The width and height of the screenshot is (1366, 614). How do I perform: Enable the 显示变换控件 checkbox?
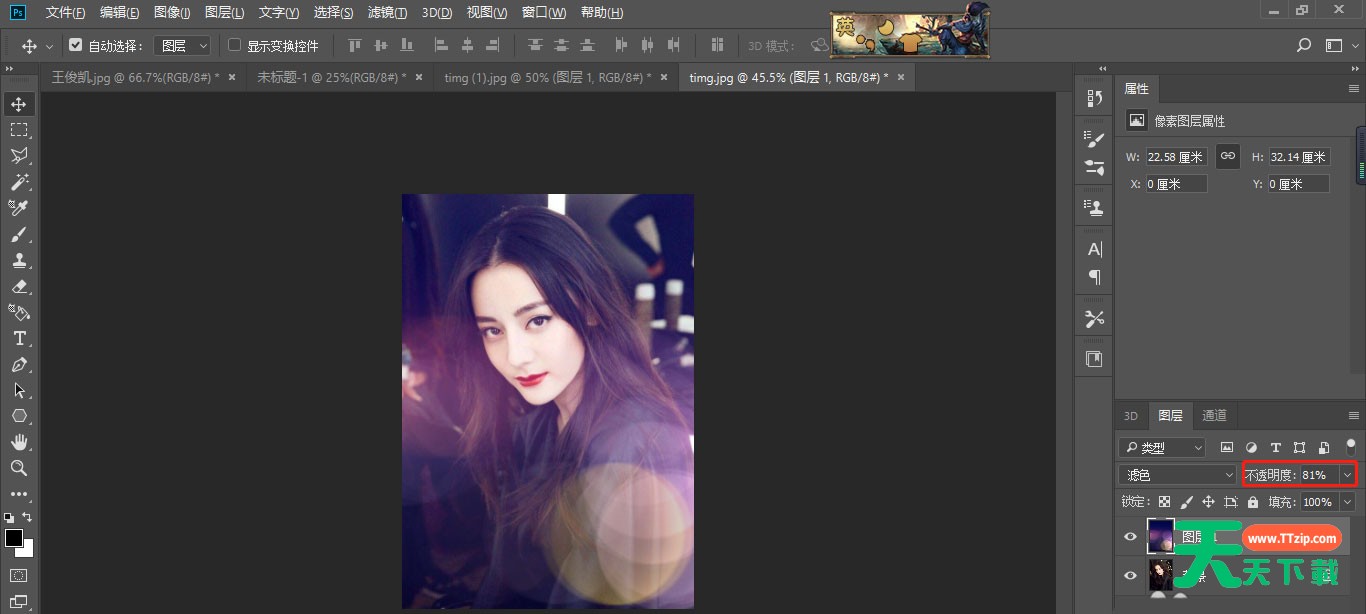(x=235, y=45)
